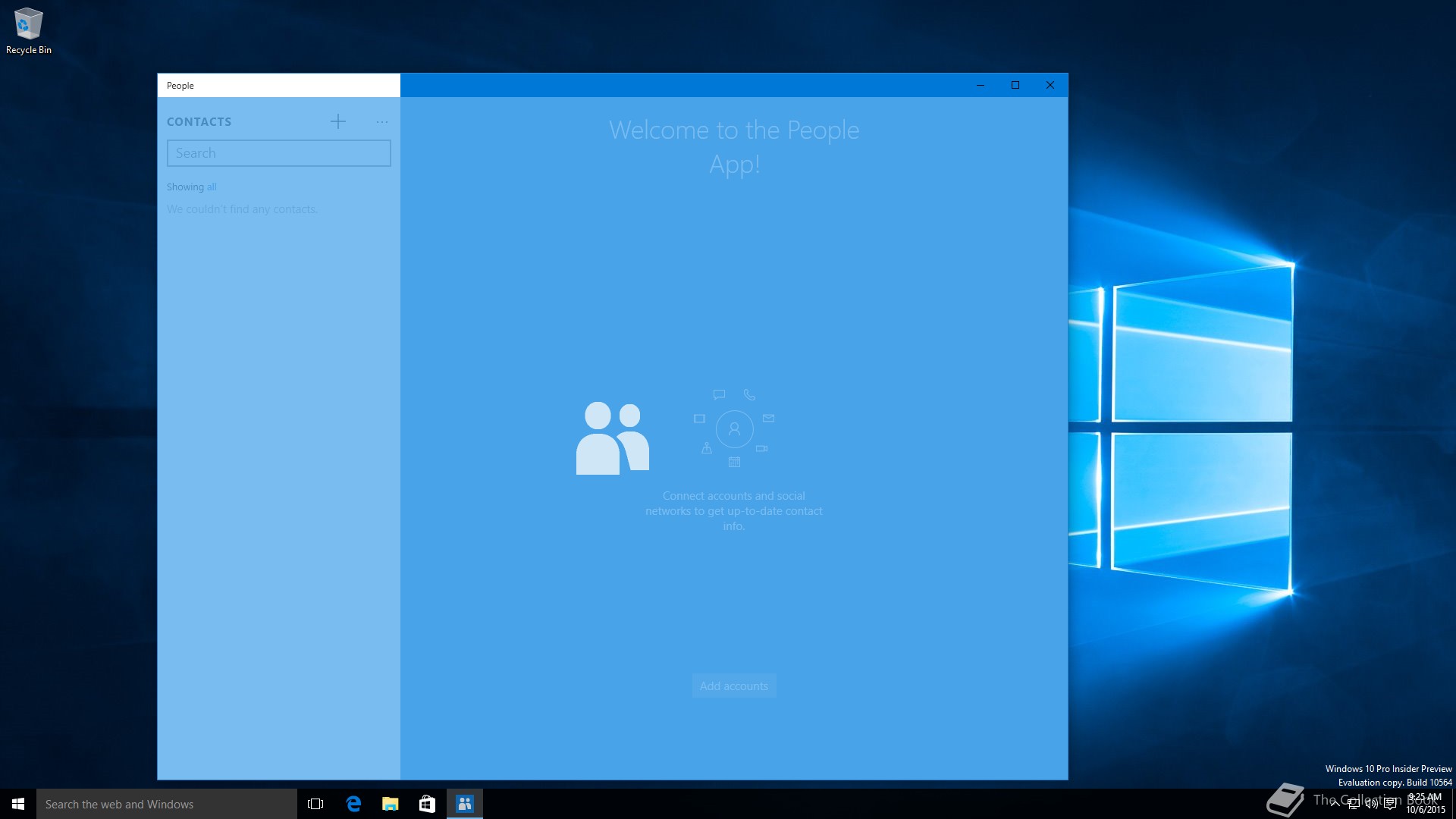Open the volume control tray icon
The width and height of the screenshot is (1456, 819).
pyautogui.click(x=1371, y=804)
